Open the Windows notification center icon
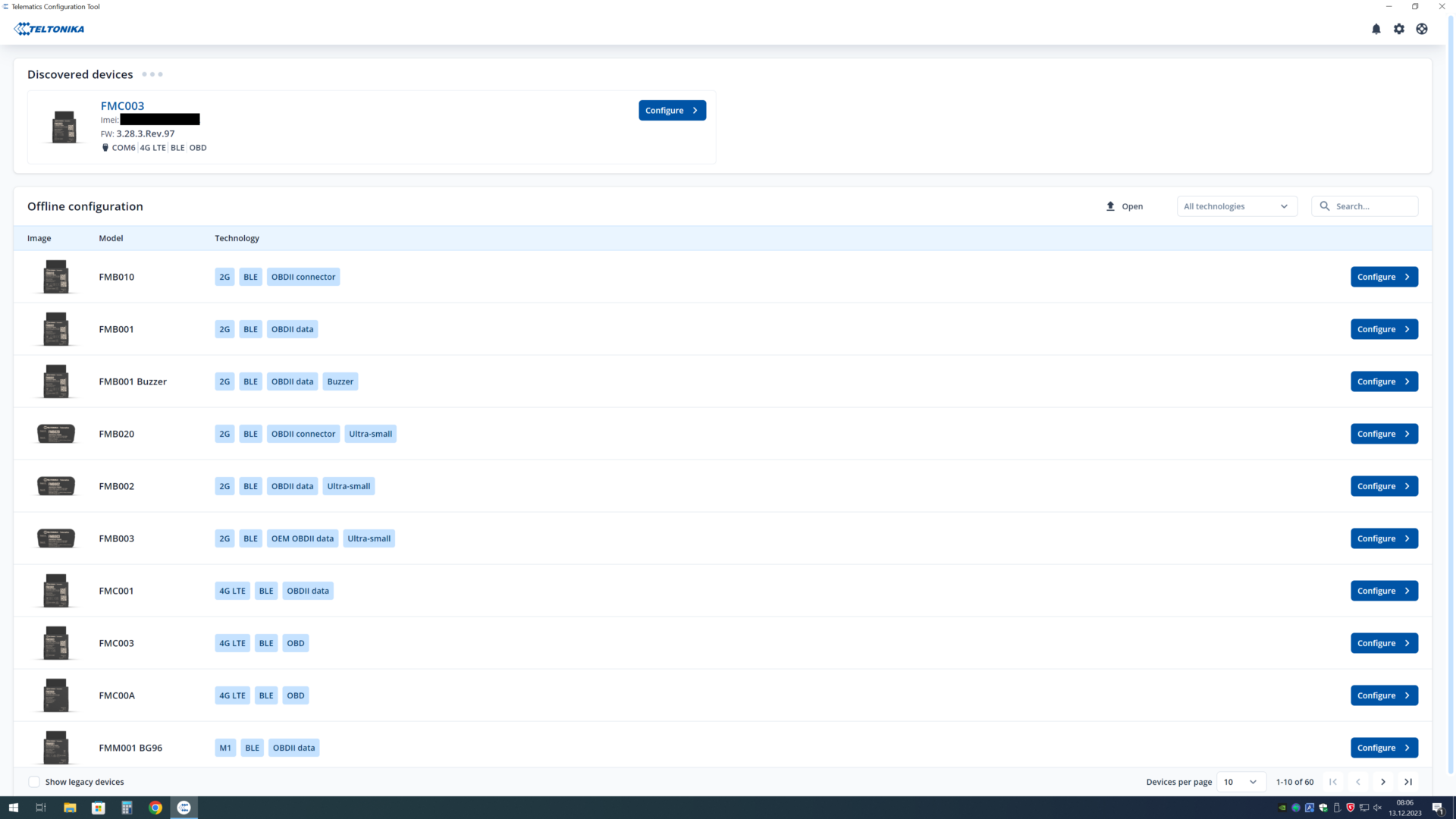Screen dimensions: 1456x819 [1438, 808]
